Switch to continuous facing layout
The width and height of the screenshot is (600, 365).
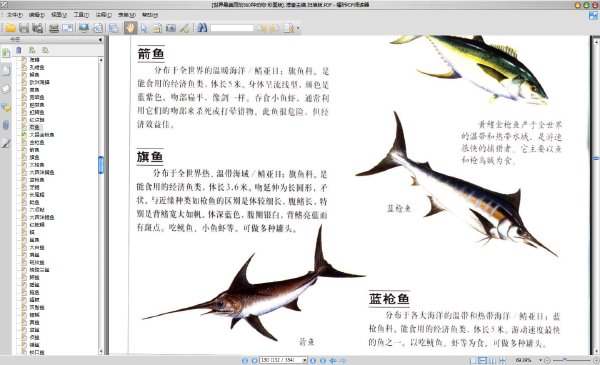click(502, 360)
